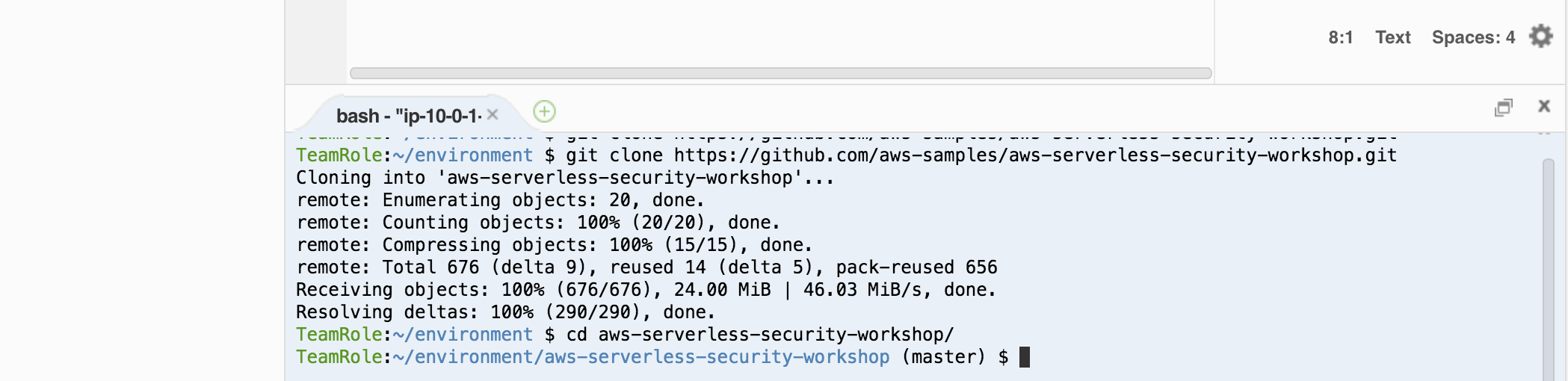Open the Spaces: 4 indentation menu

coord(1473,37)
